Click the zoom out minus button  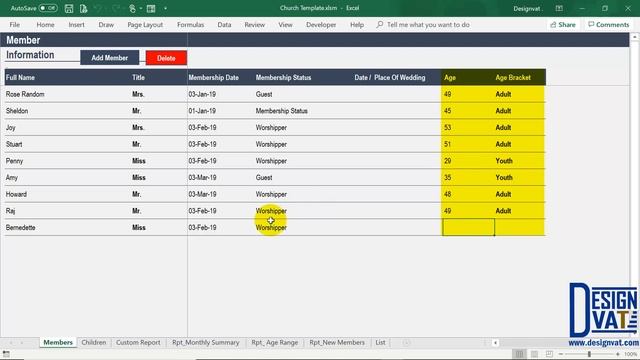[561, 354]
